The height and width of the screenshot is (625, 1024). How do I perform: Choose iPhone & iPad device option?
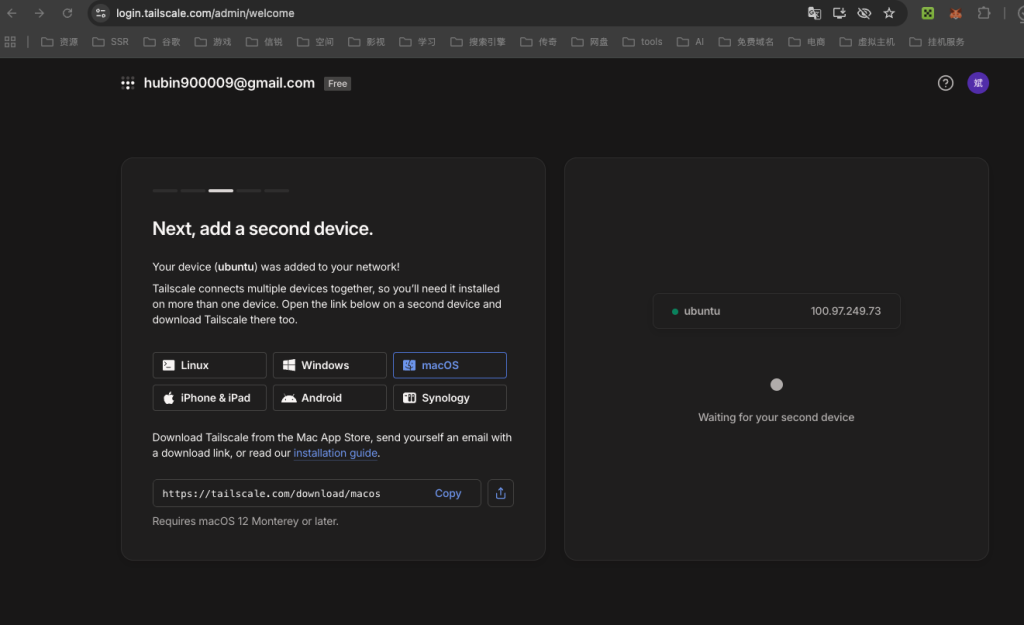point(209,397)
